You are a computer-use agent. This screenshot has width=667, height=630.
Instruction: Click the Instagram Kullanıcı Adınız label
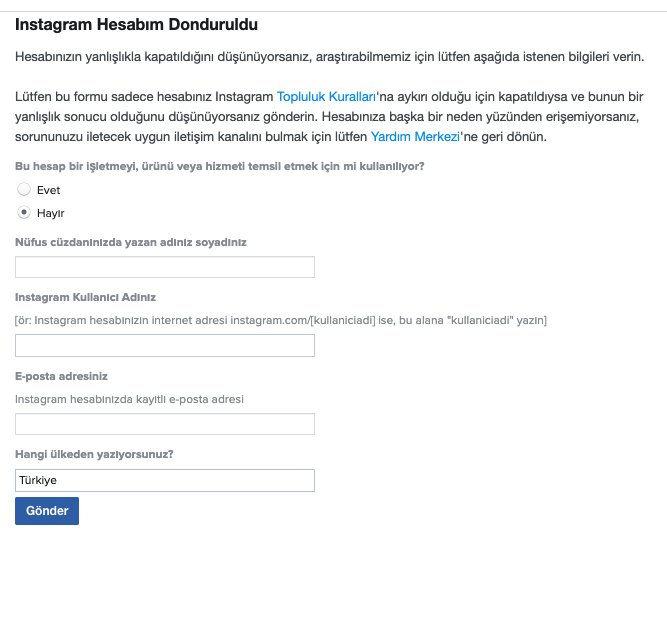(85, 297)
